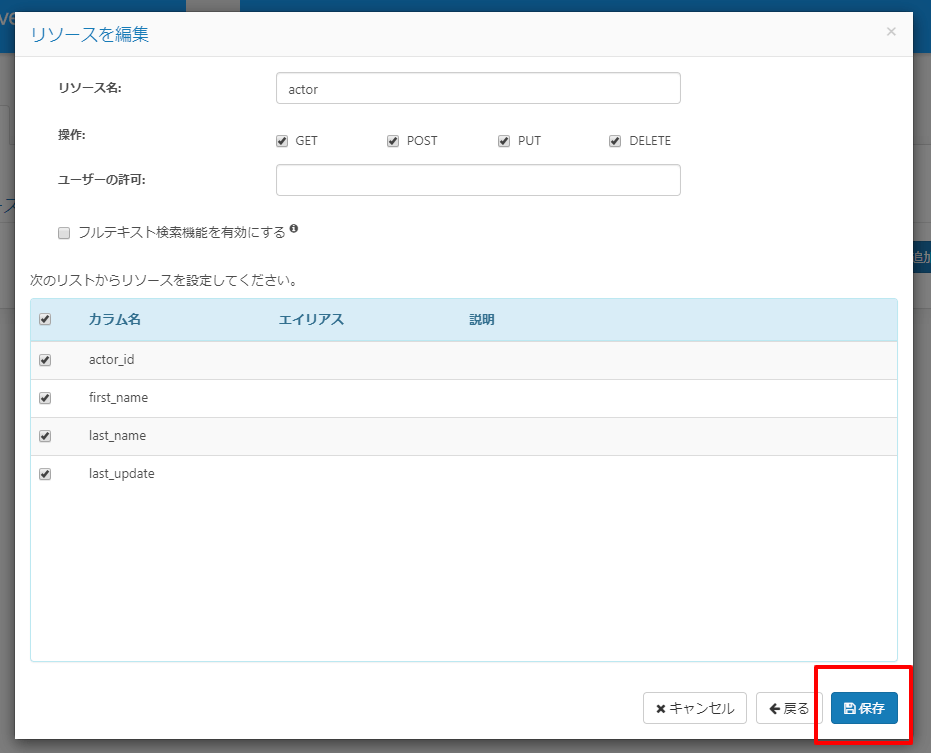Click the カラム名 column header
Viewport: 931px width, 753px height.
[x=115, y=319]
